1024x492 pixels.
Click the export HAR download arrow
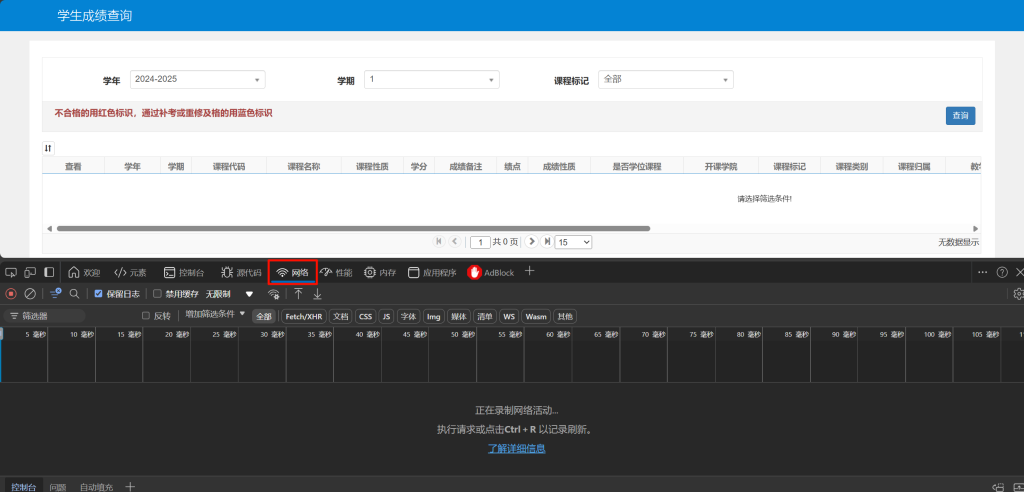(317, 294)
